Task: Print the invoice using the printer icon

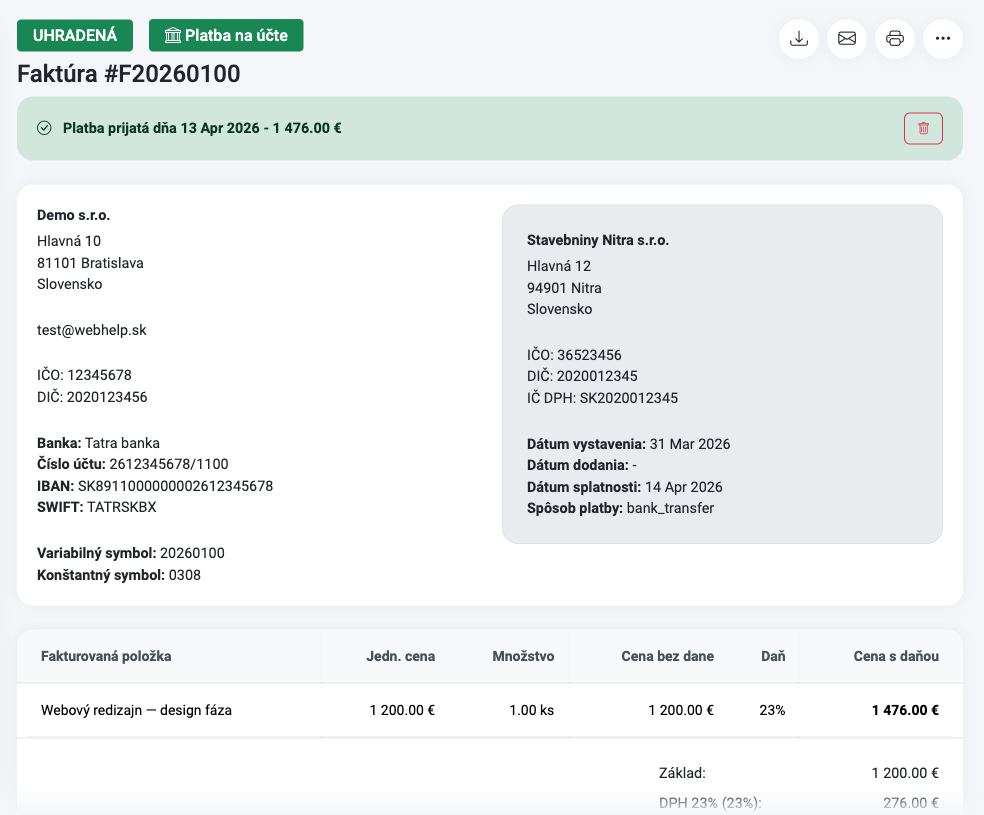Action: click(894, 39)
